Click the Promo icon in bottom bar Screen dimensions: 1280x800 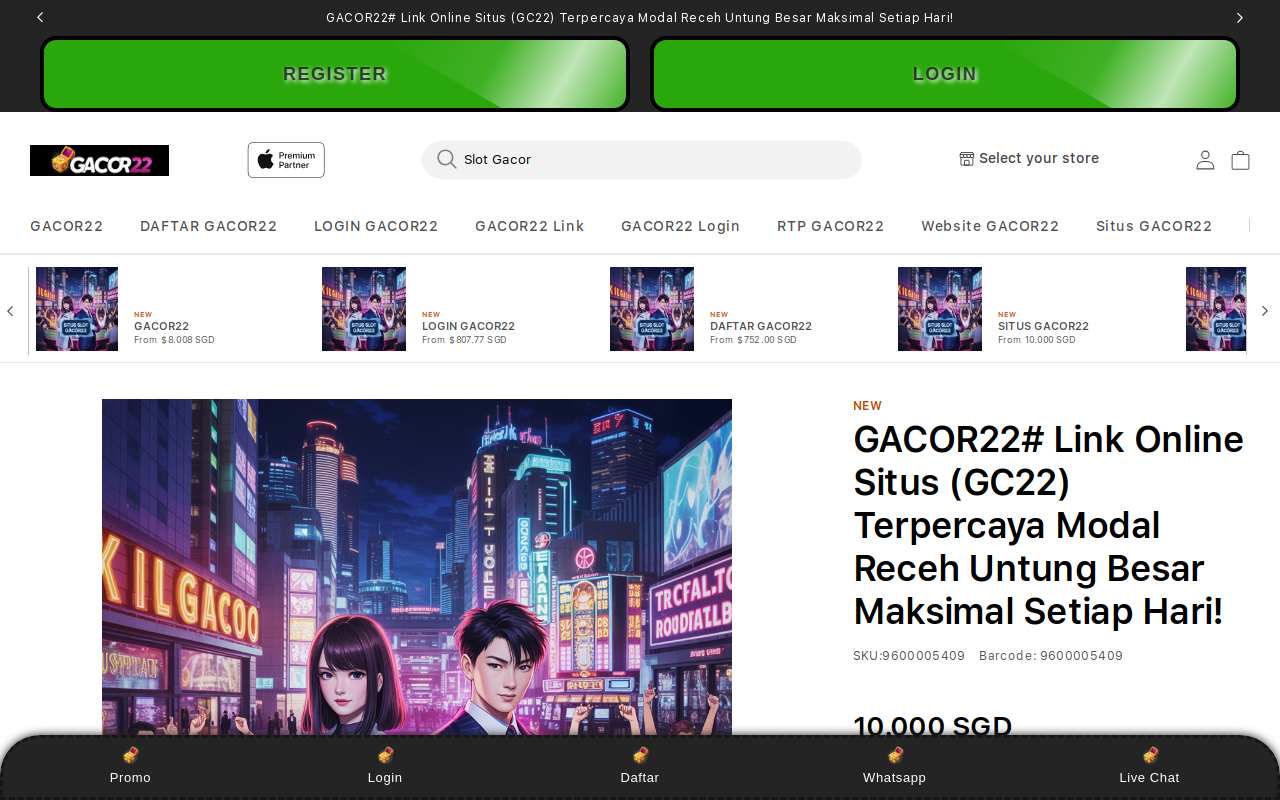coord(130,755)
